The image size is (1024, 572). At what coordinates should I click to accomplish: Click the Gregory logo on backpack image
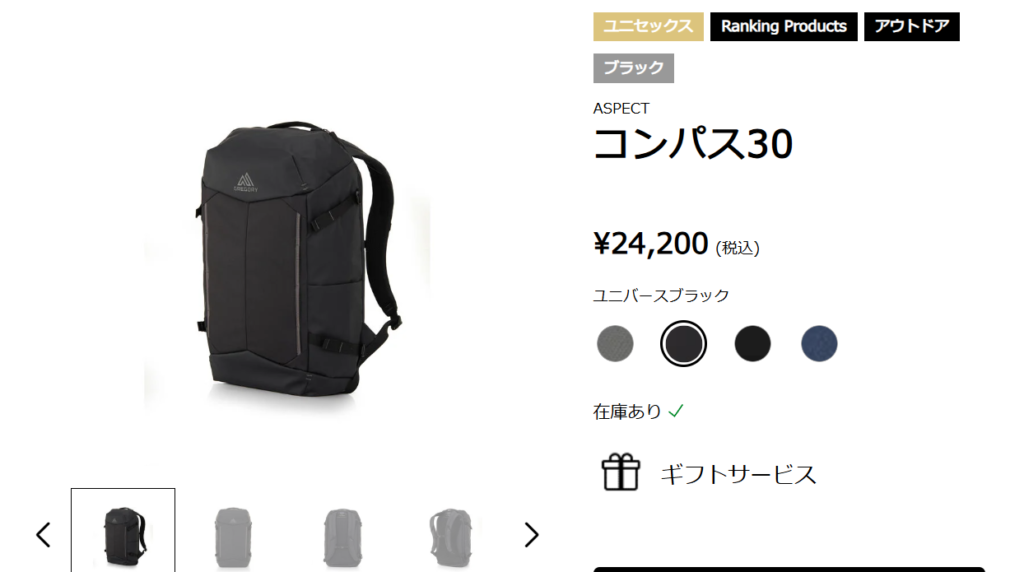(x=246, y=182)
